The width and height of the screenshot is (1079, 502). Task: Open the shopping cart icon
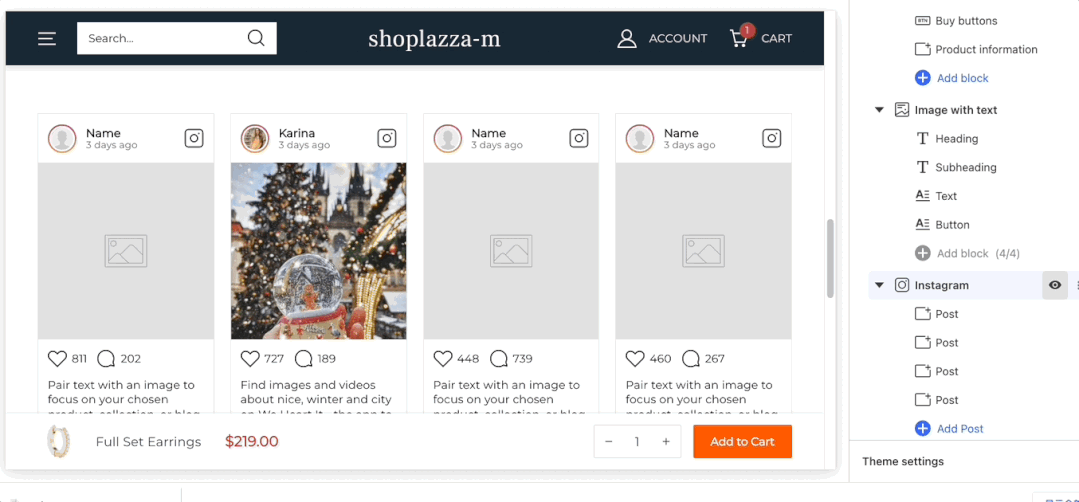pos(739,39)
